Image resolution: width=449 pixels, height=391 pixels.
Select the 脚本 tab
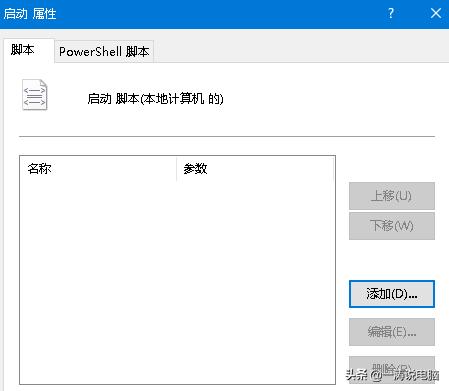(29, 50)
